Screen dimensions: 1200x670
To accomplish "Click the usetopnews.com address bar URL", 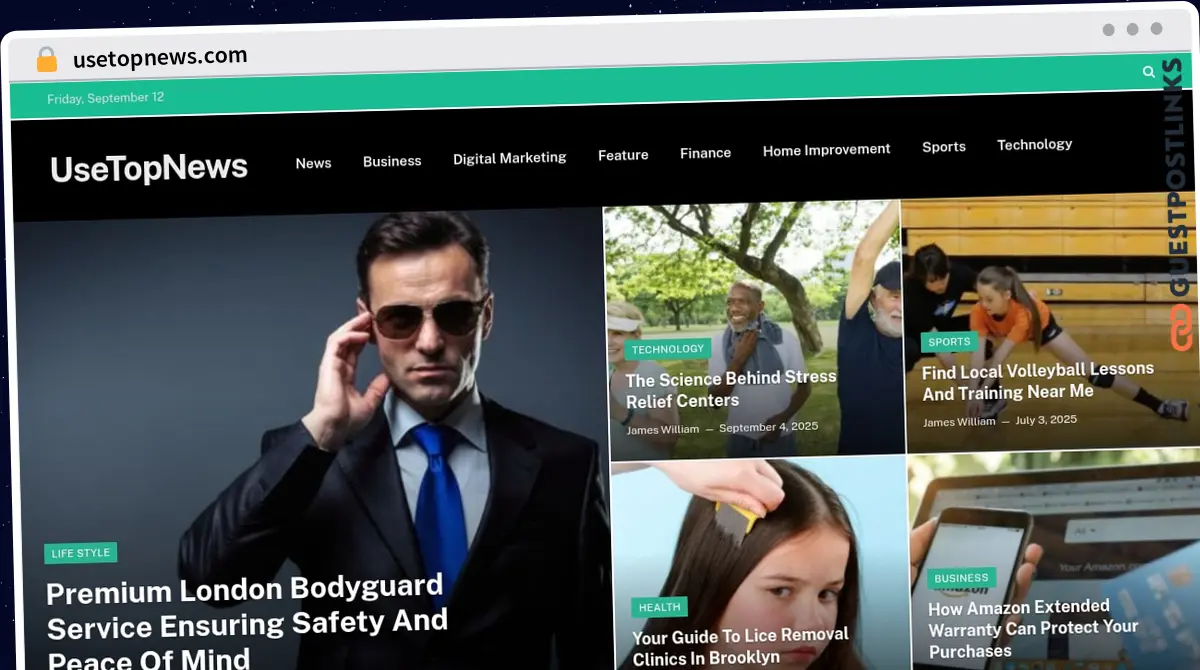I will click(160, 58).
